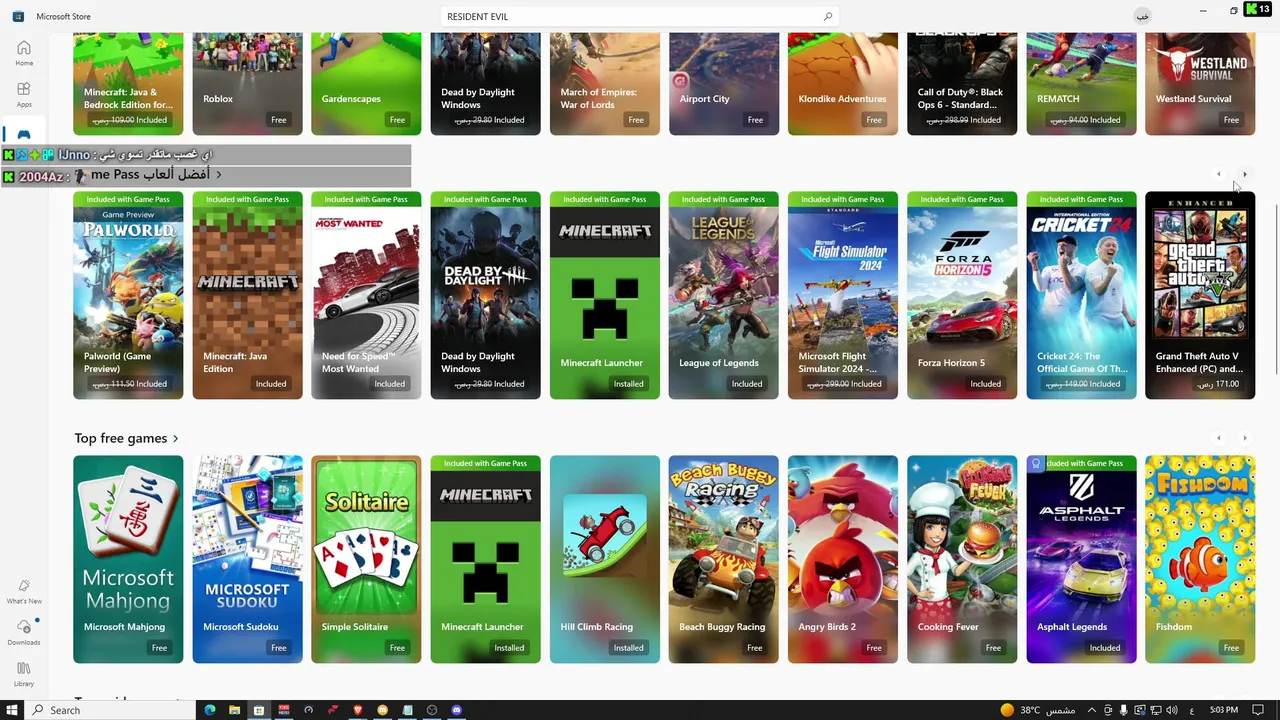
Task: Open the Beach Buggy Racing card
Action: (723, 559)
